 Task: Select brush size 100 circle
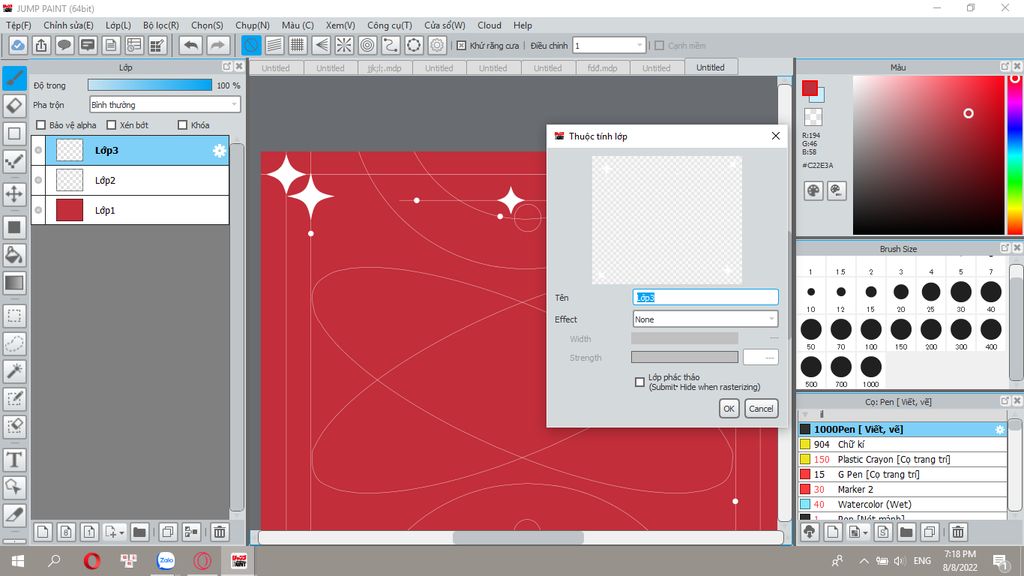pyautogui.click(x=871, y=329)
